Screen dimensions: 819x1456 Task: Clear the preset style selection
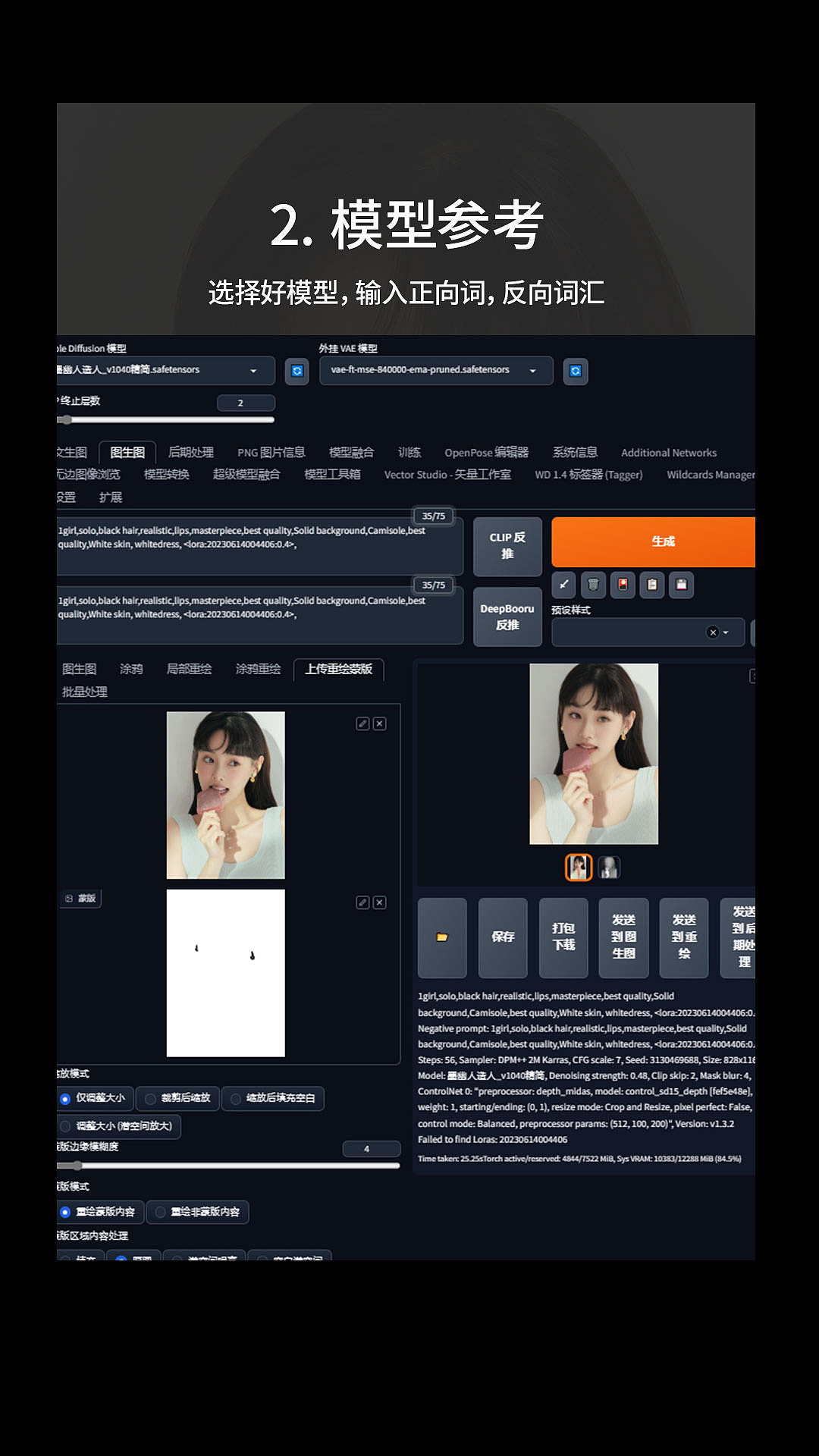pyautogui.click(x=712, y=632)
